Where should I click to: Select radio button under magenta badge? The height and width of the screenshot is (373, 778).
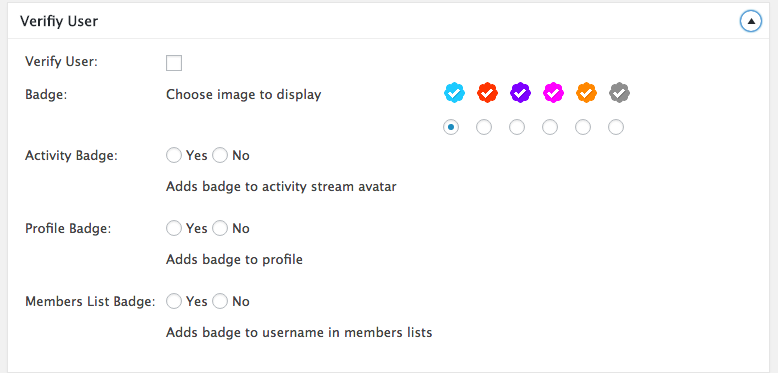click(x=550, y=127)
